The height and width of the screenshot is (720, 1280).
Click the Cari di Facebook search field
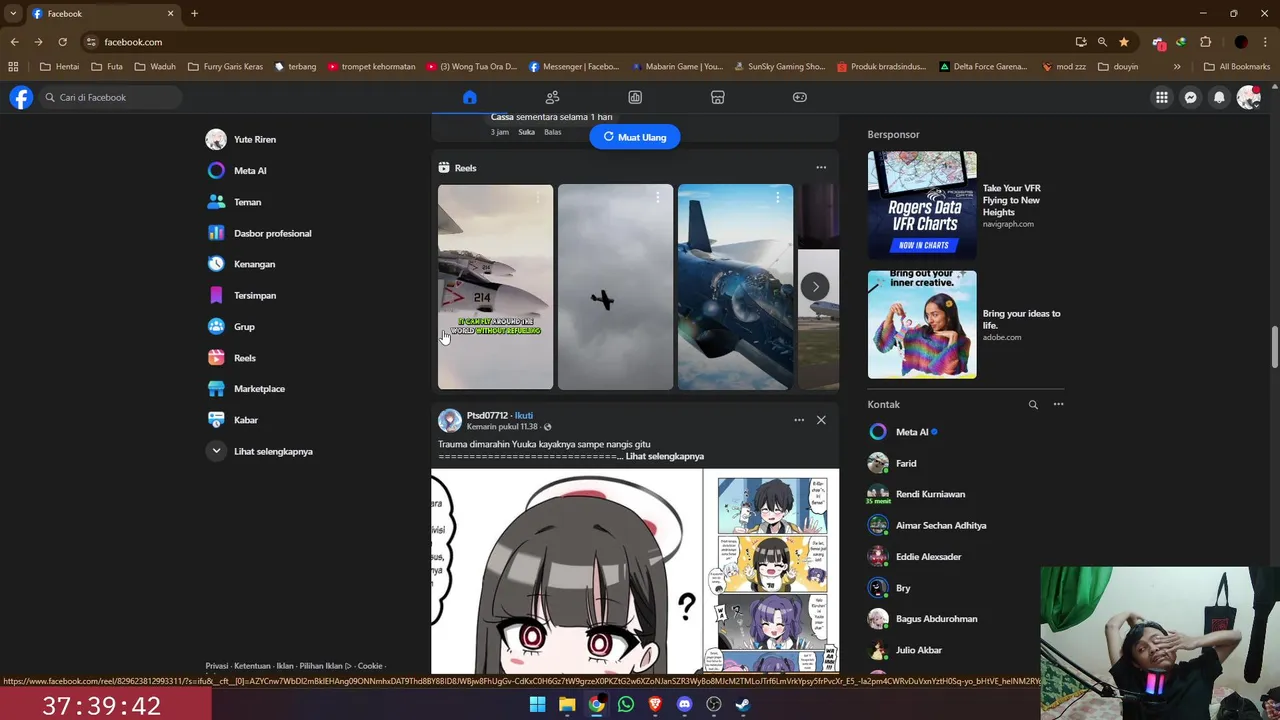111,97
